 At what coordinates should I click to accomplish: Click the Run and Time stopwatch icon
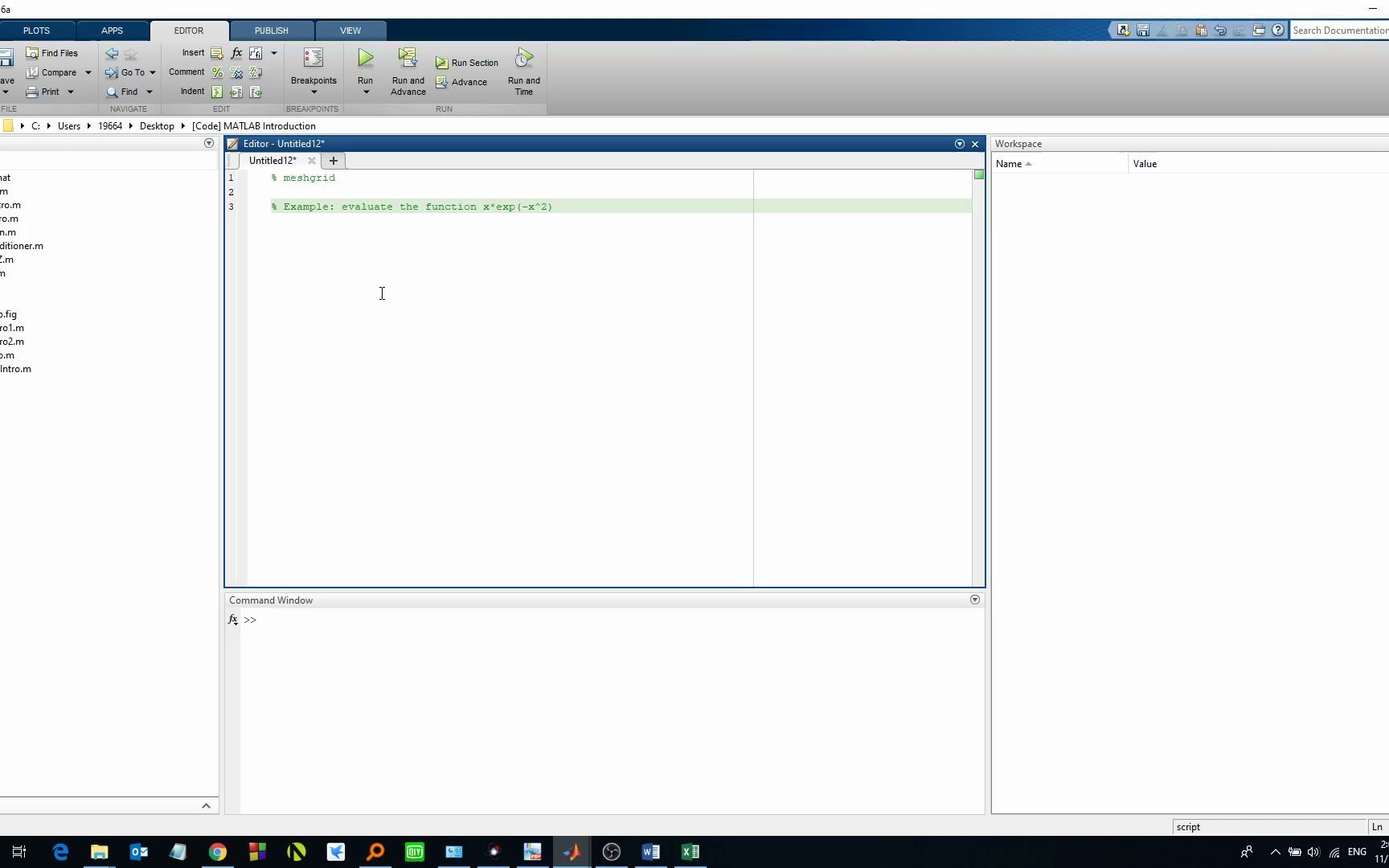tap(524, 58)
